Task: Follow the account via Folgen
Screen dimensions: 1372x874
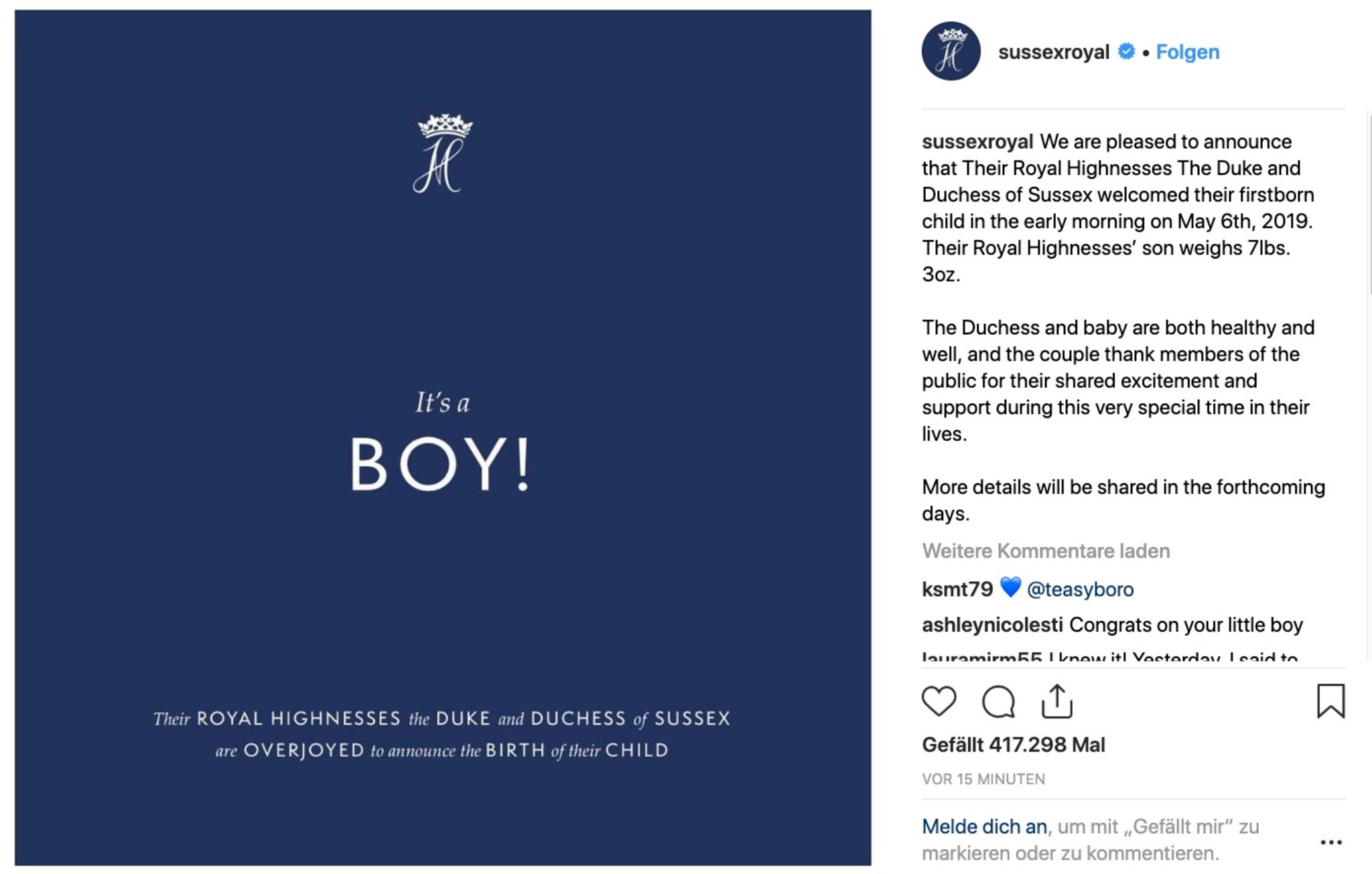Action: [x=1187, y=52]
